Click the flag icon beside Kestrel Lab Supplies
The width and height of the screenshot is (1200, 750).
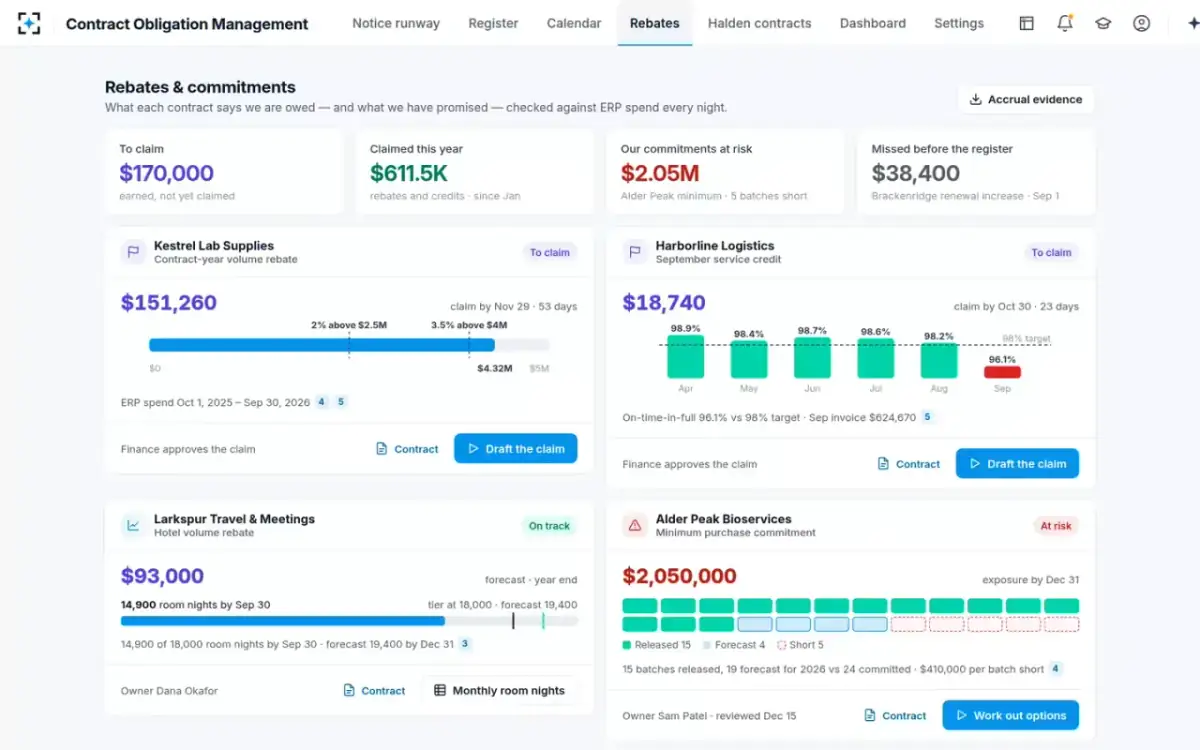click(133, 252)
